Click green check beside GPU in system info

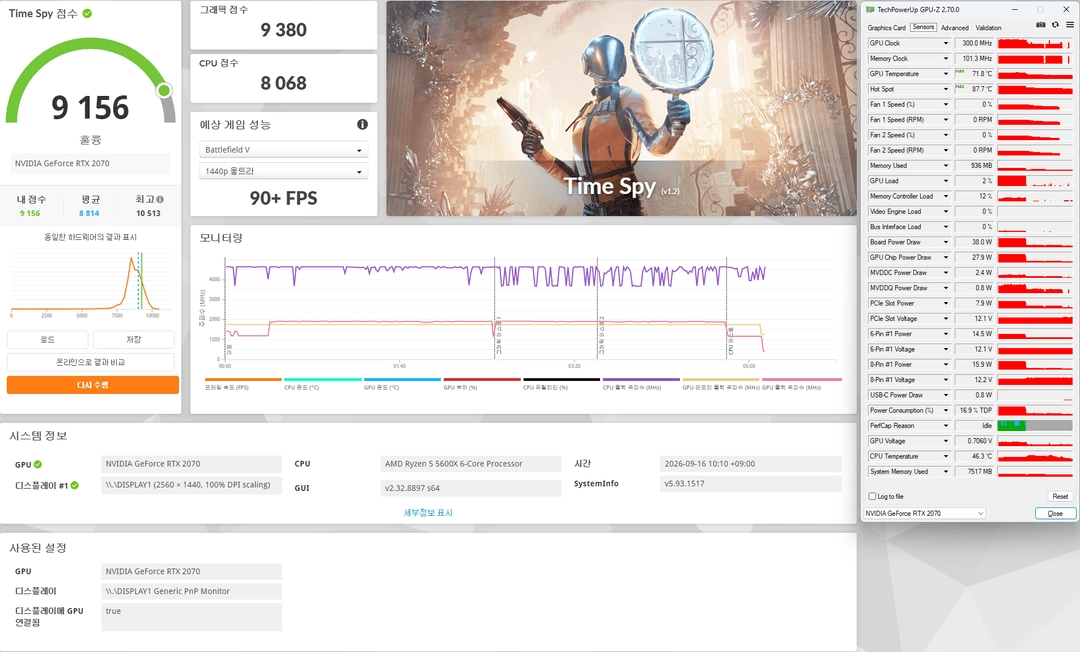click(38, 464)
